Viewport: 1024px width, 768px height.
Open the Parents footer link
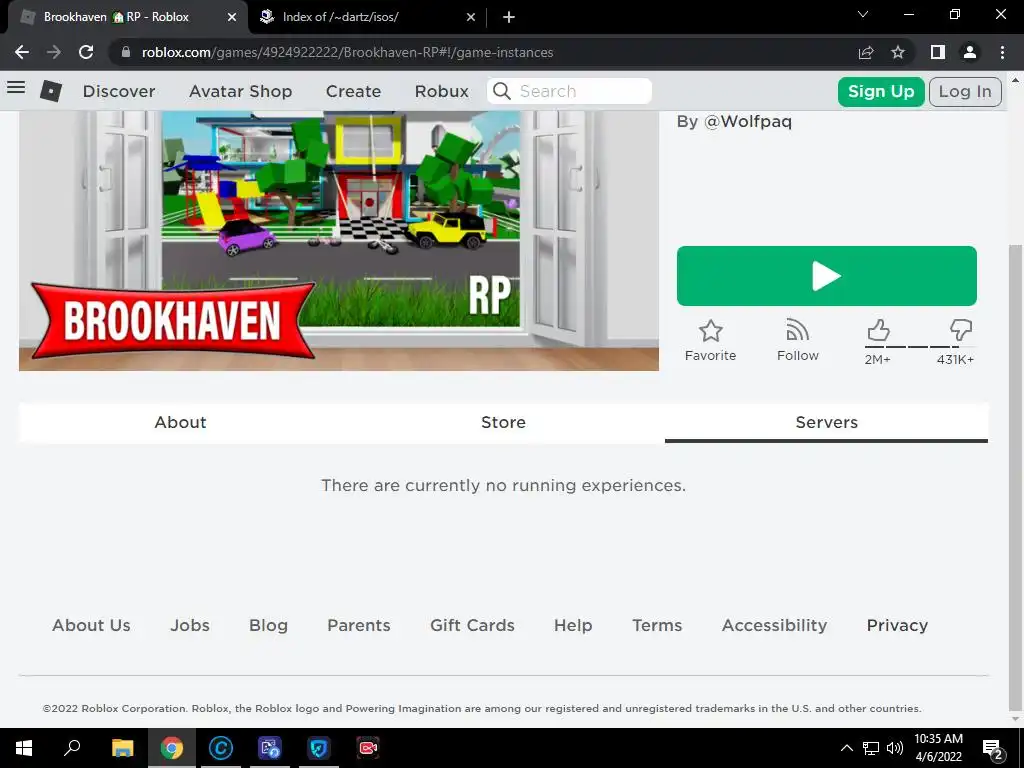coord(359,625)
